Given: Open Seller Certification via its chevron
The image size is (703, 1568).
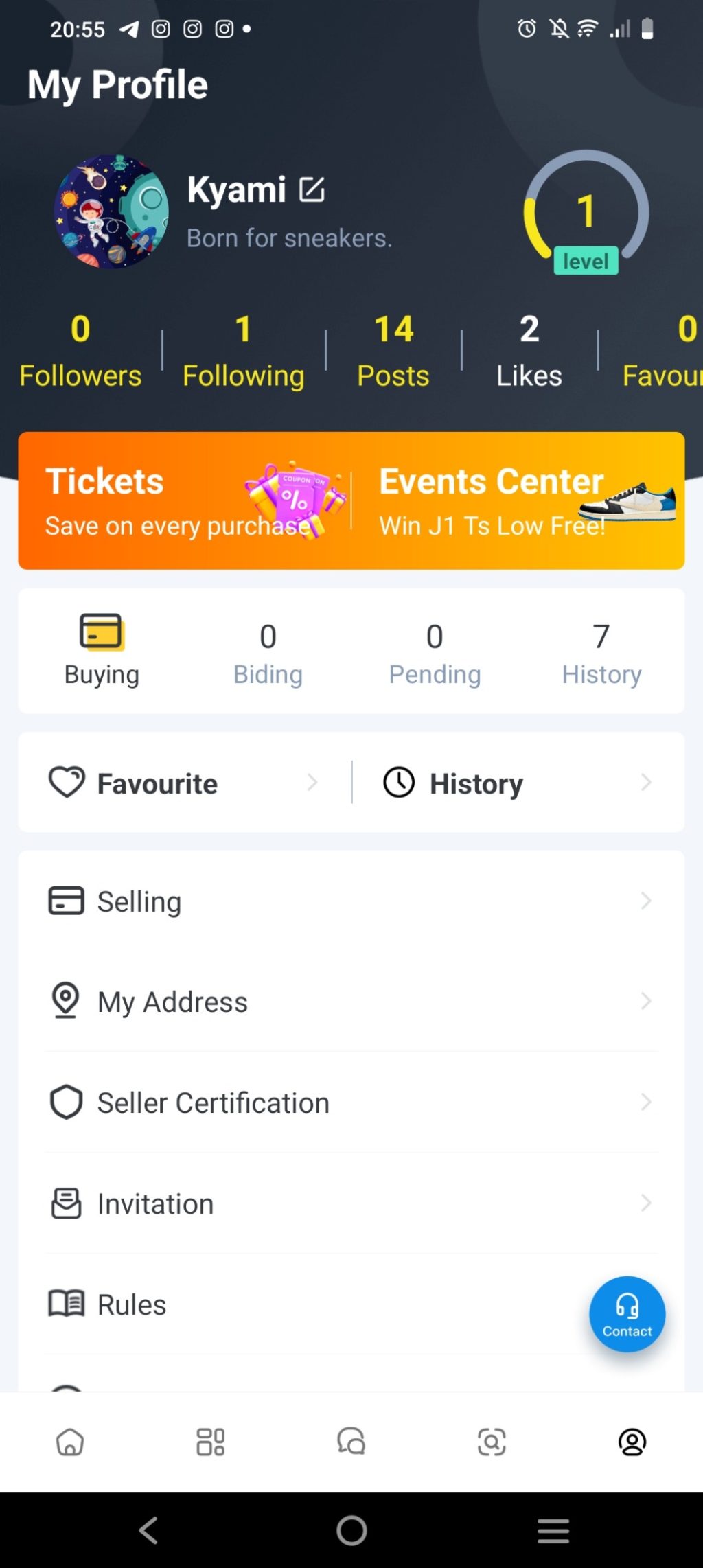Looking at the screenshot, I should pyautogui.click(x=645, y=1102).
